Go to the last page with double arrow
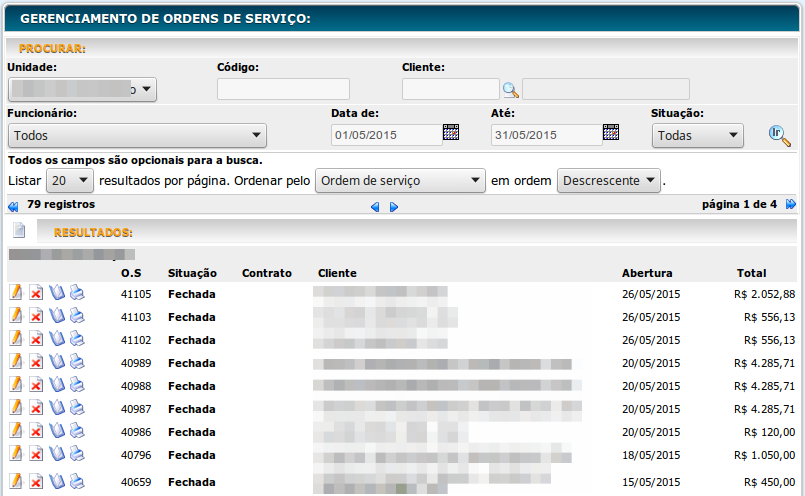Viewport: 805px width, 496px height. tap(791, 205)
